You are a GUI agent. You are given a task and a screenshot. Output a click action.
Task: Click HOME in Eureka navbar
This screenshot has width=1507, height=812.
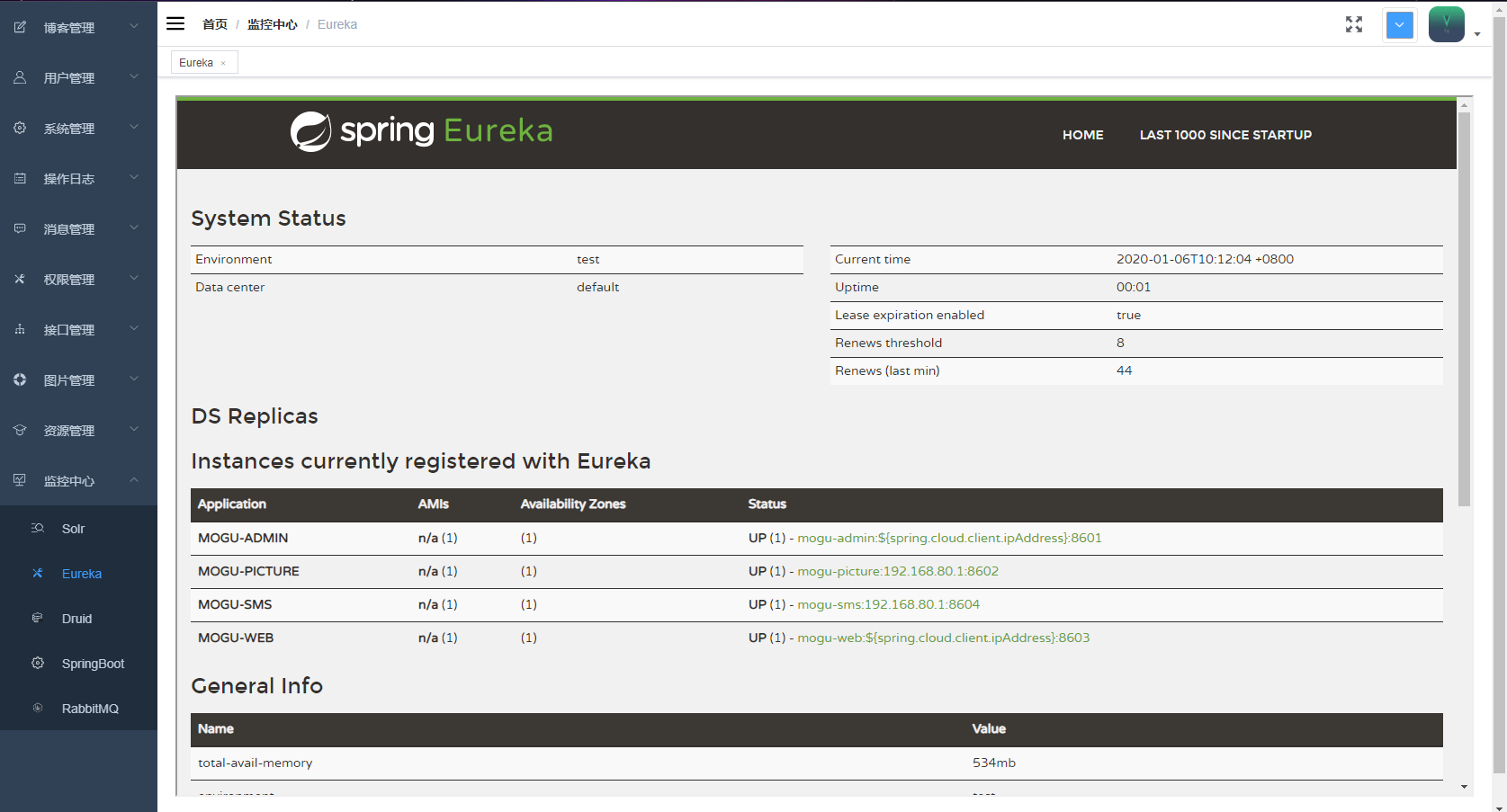(1083, 135)
